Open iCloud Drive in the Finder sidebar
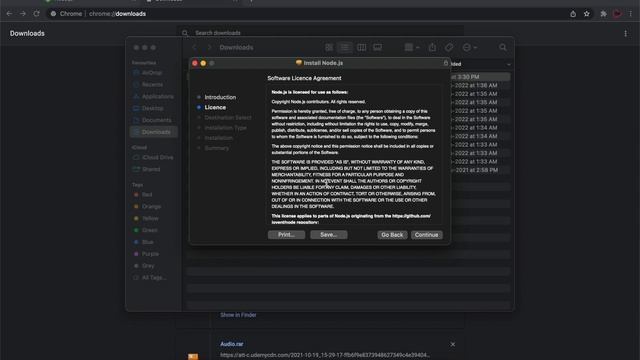The height and width of the screenshot is (360, 640). pyautogui.click(x=158, y=157)
